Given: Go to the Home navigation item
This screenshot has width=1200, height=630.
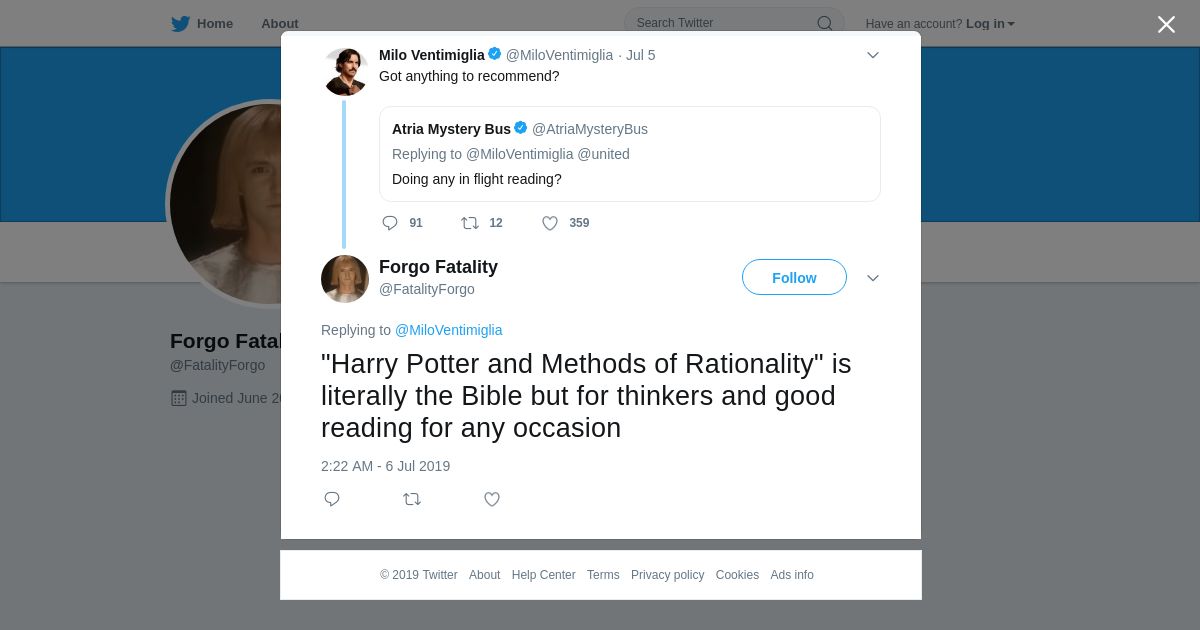Looking at the screenshot, I should (x=214, y=24).
